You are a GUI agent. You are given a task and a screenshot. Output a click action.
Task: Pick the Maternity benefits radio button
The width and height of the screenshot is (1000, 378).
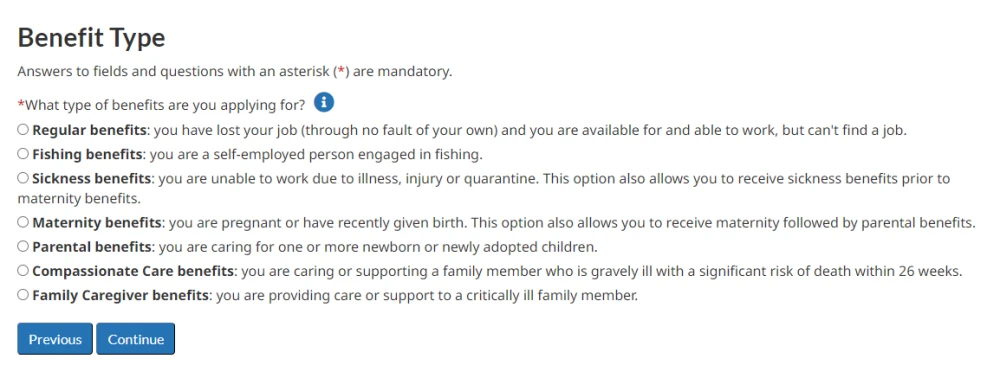[23, 222]
